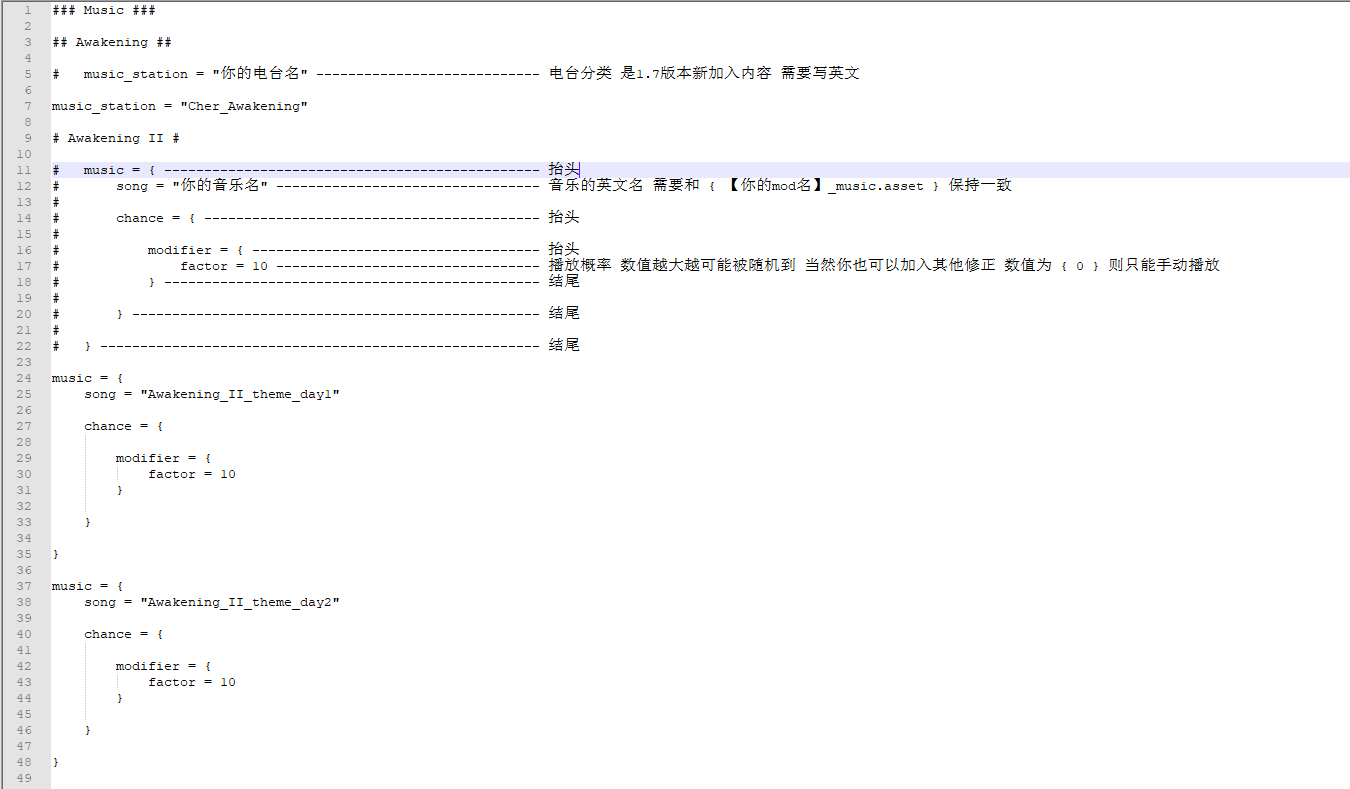
Task: Click "modifier = {" on line 42
Action: (x=163, y=666)
